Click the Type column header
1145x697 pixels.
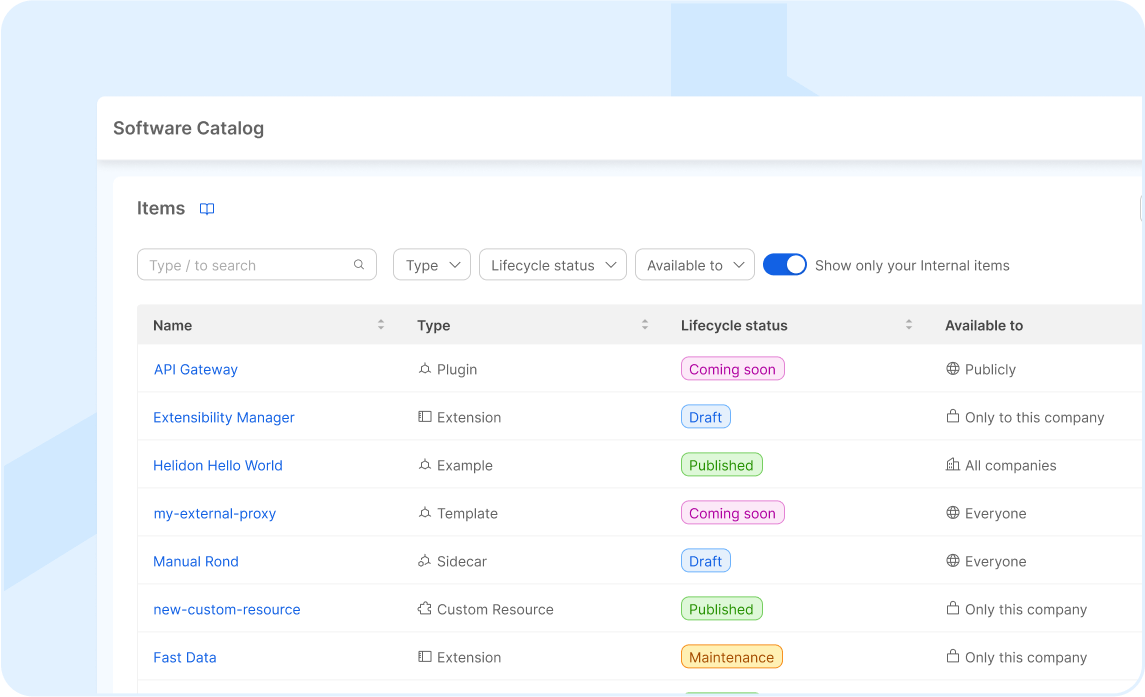coord(434,326)
